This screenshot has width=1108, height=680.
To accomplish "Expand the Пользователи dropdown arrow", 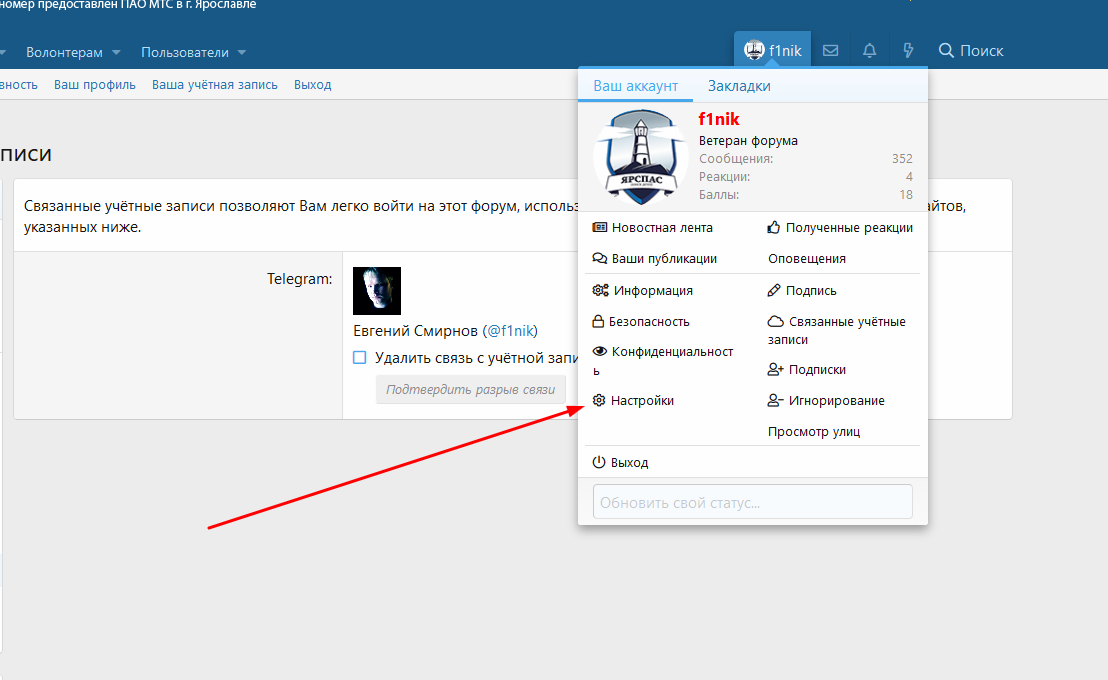I will click(242, 53).
